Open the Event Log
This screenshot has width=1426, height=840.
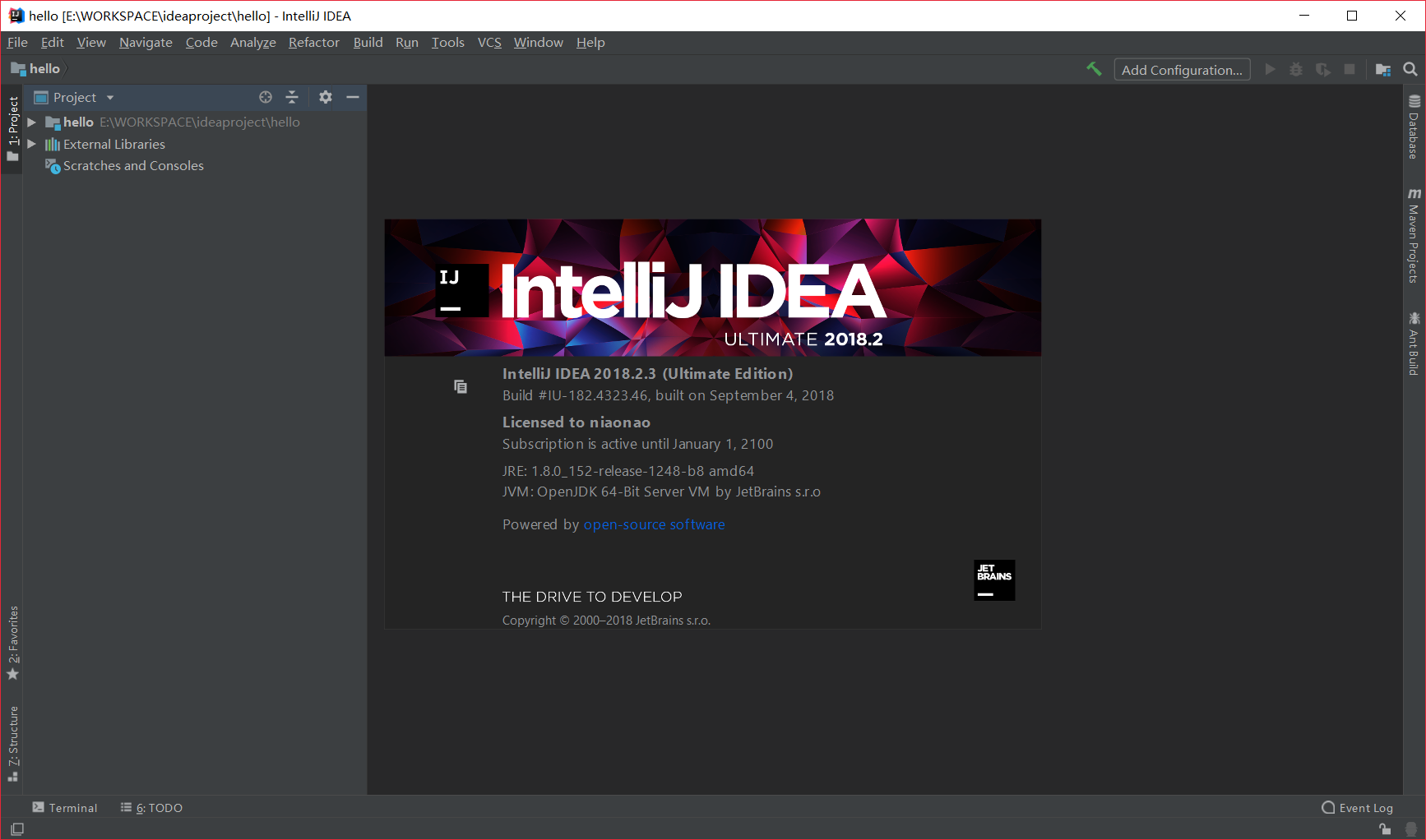tap(1357, 808)
